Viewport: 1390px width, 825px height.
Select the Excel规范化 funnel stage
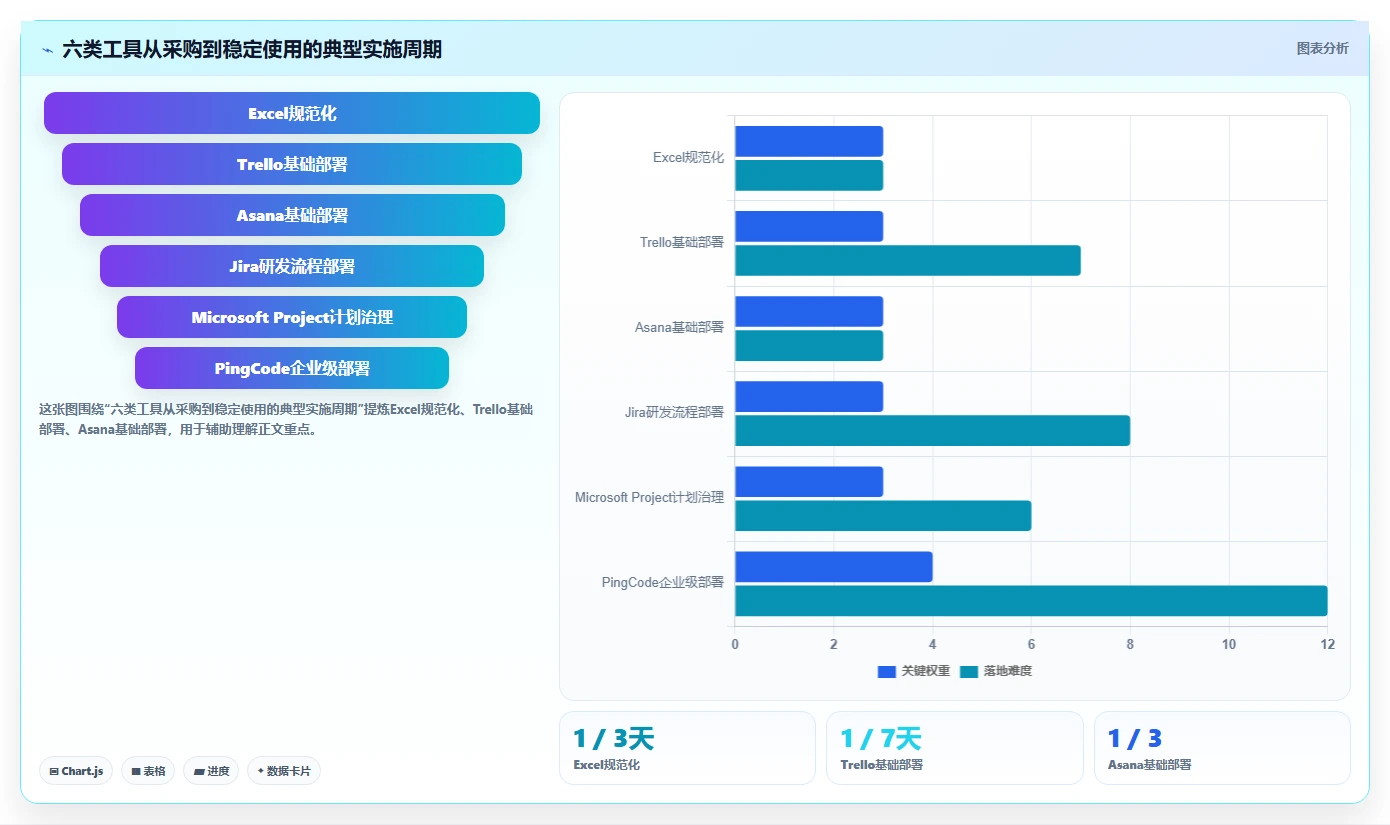click(292, 113)
